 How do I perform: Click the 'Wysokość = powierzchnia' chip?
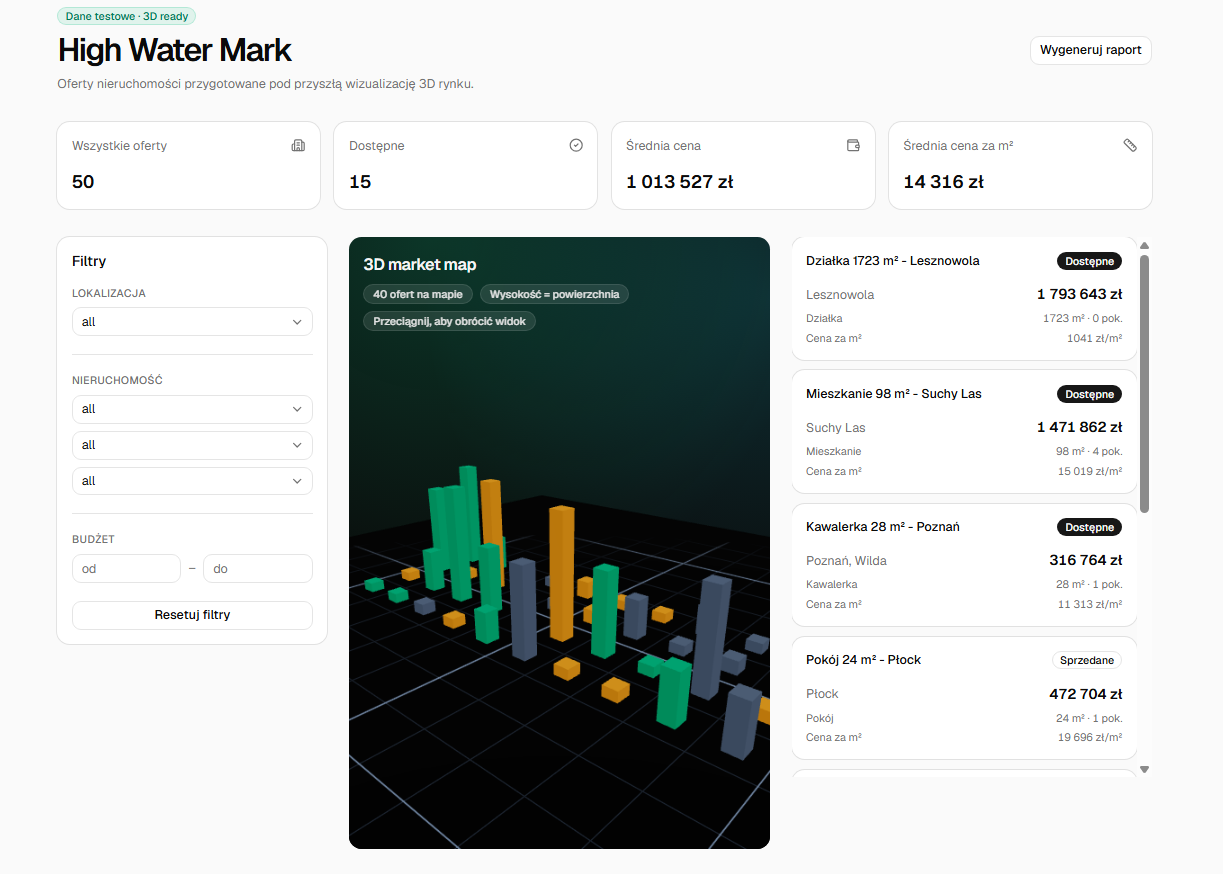[x=555, y=294]
